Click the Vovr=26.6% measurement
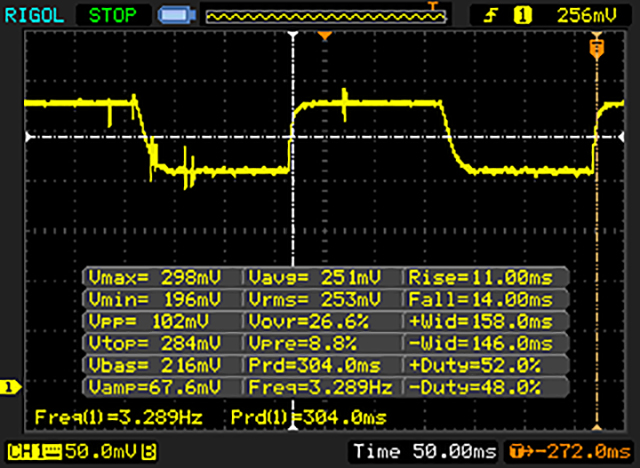The height and width of the screenshot is (468, 640). click(x=309, y=322)
